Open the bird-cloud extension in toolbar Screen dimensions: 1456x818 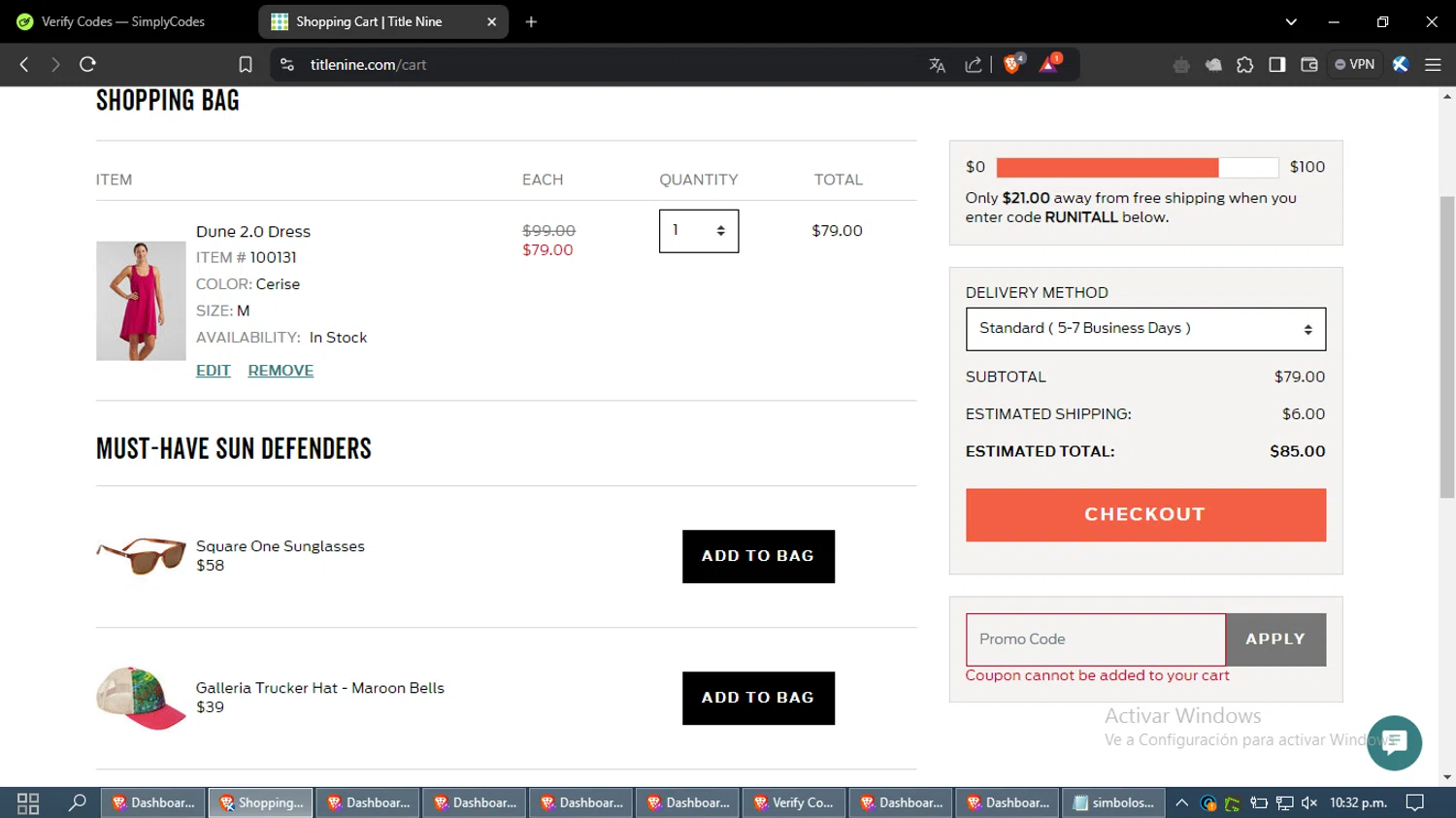point(1213,65)
